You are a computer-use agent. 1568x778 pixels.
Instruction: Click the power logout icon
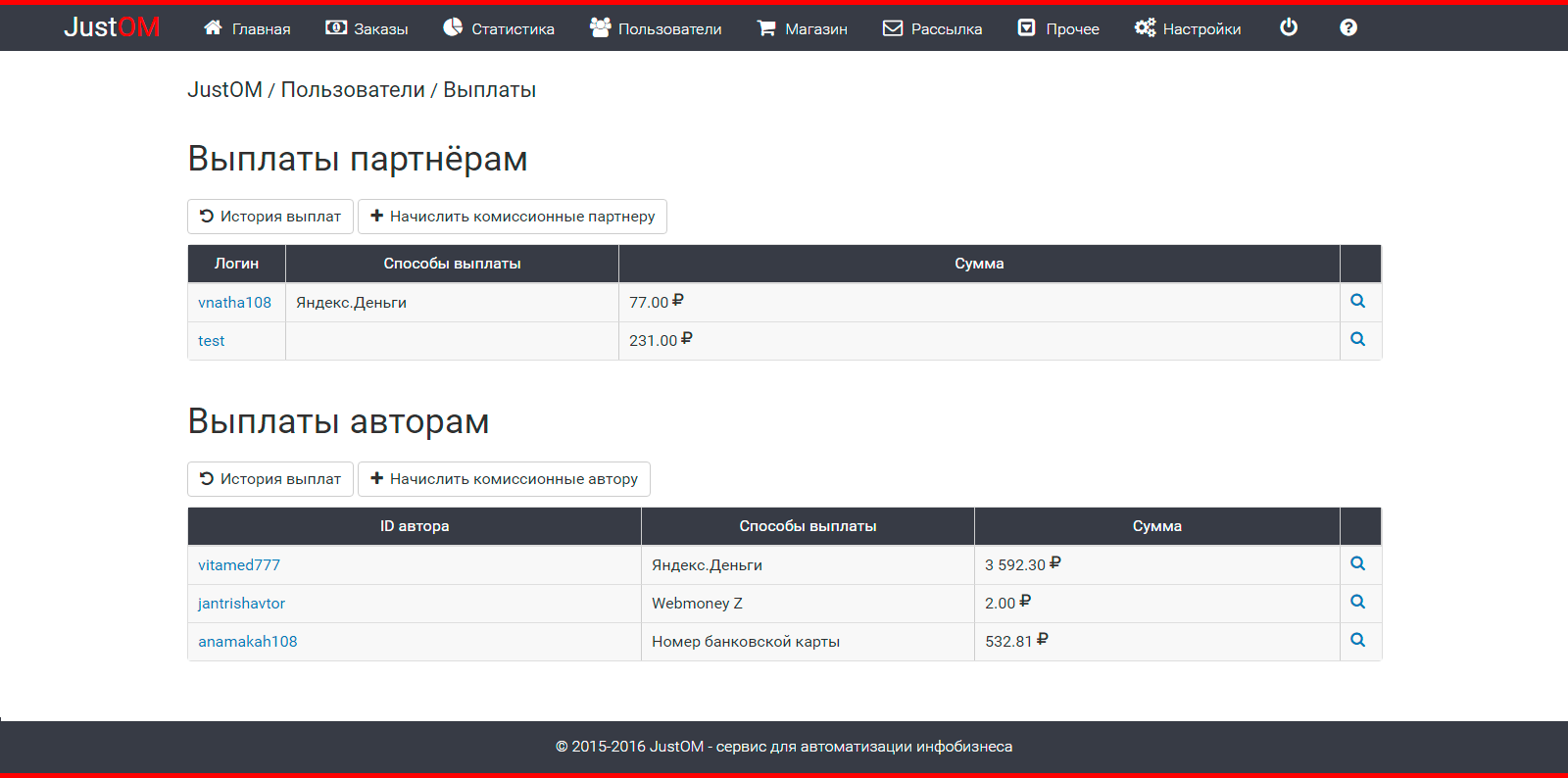1289,28
